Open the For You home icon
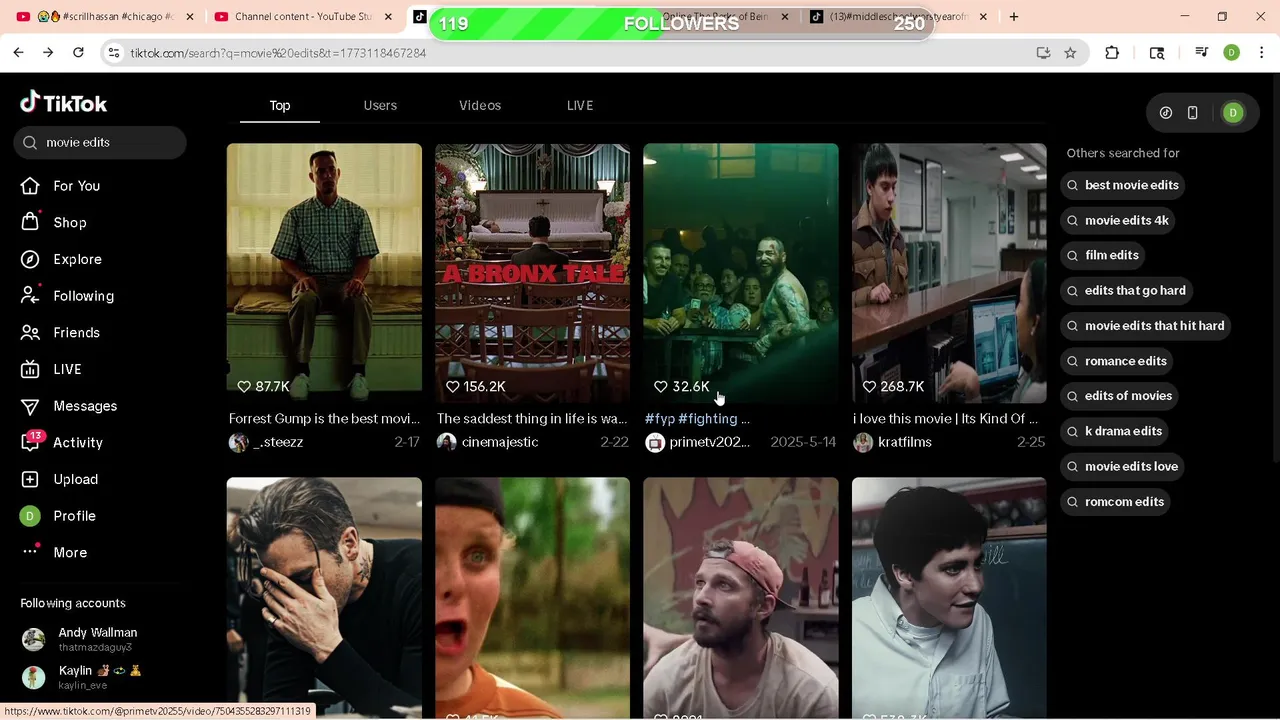Image resolution: width=1280 pixels, height=720 pixels. 31,186
